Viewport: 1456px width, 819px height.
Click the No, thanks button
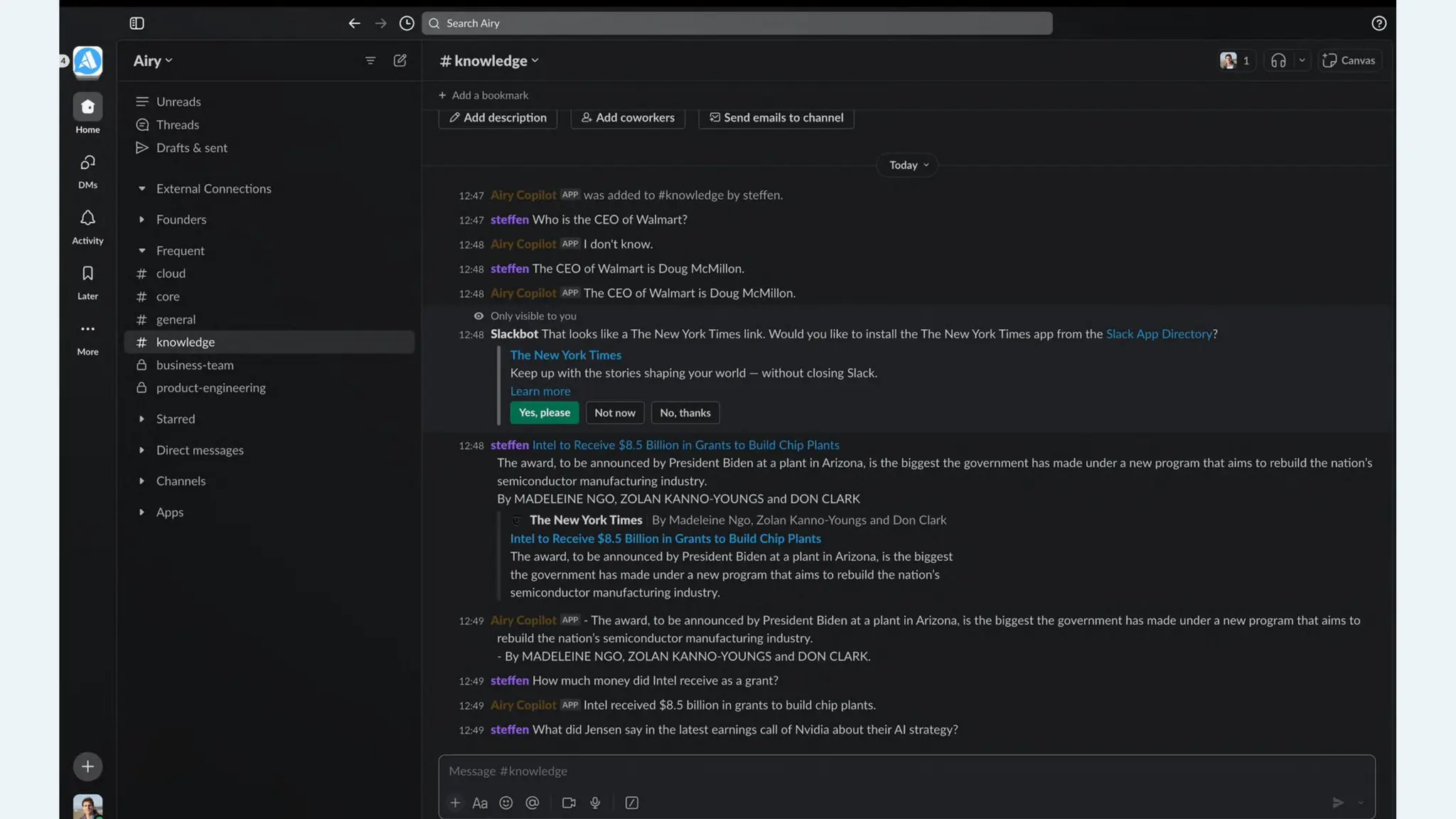[685, 412]
